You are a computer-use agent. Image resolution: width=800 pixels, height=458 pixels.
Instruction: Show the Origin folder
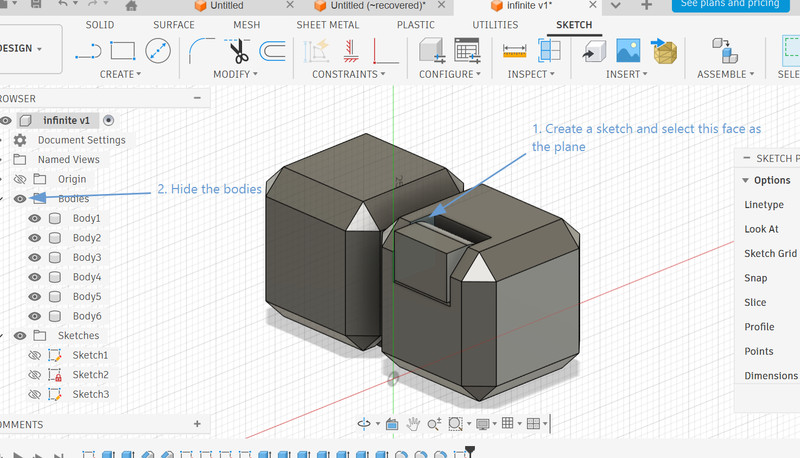[20, 179]
